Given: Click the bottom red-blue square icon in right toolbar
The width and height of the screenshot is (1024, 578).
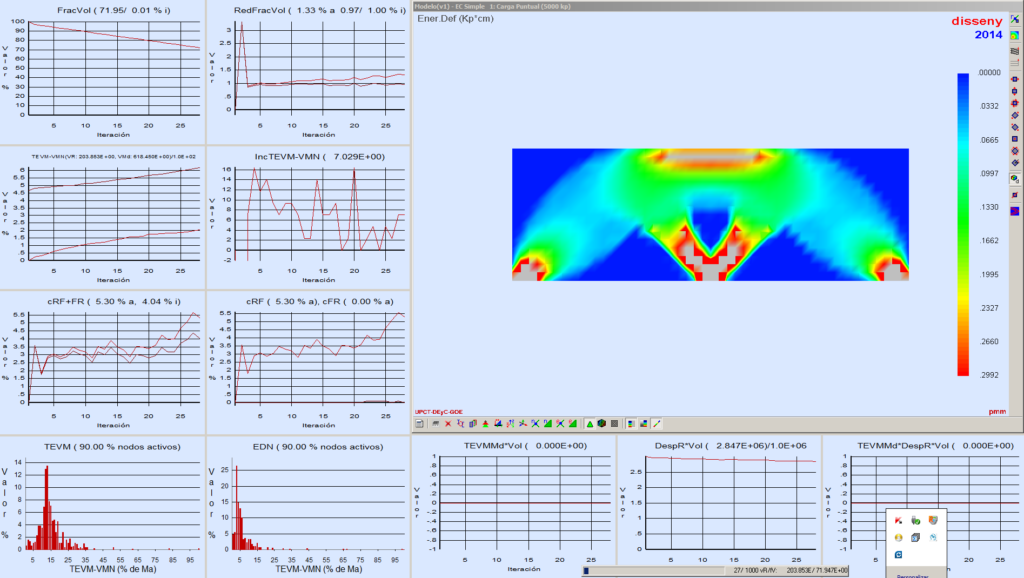Looking at the screenshot, I should tap(1015, 211).
